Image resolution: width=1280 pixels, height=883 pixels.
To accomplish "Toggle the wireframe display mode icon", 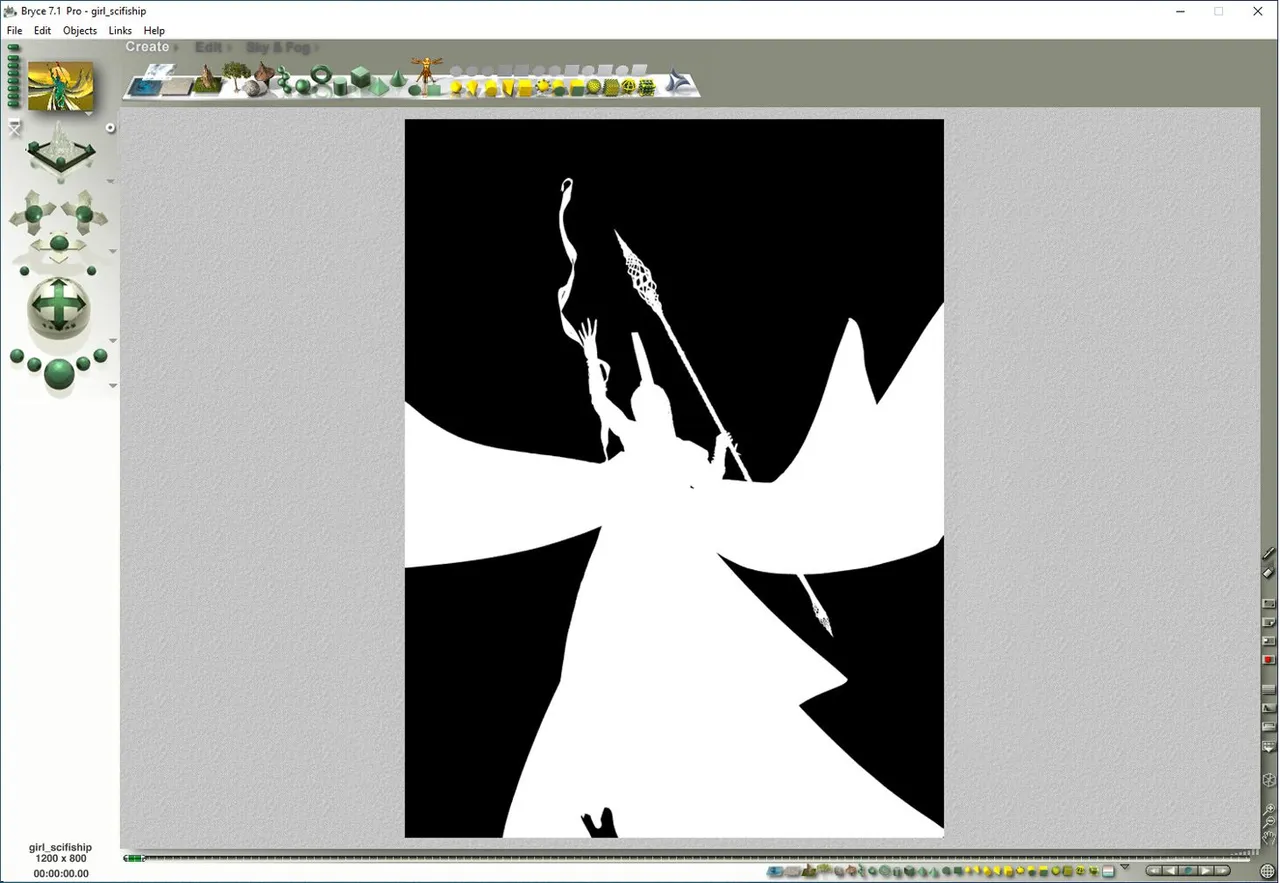I will (1269, 780).
